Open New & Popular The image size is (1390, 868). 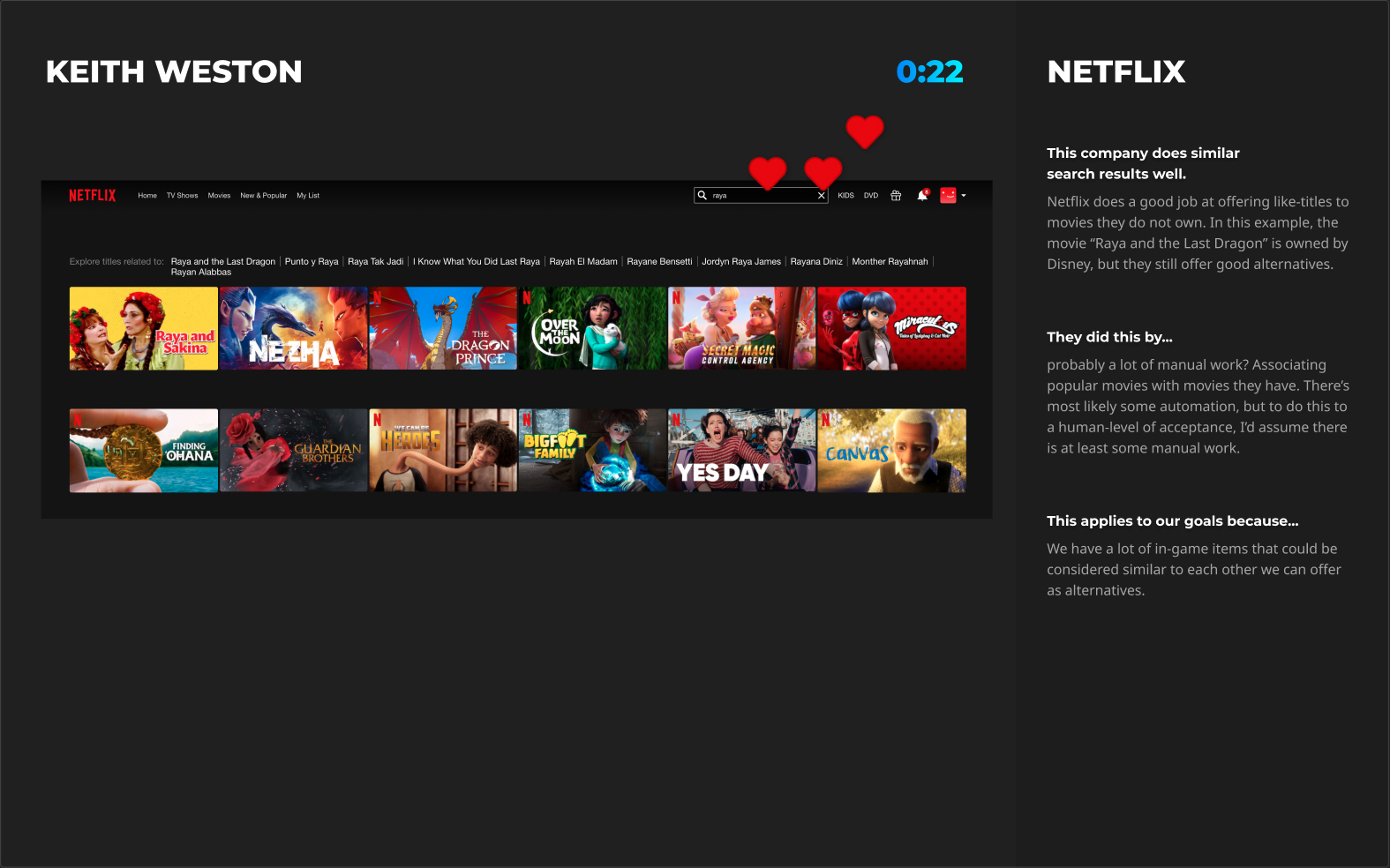point(263,196)
